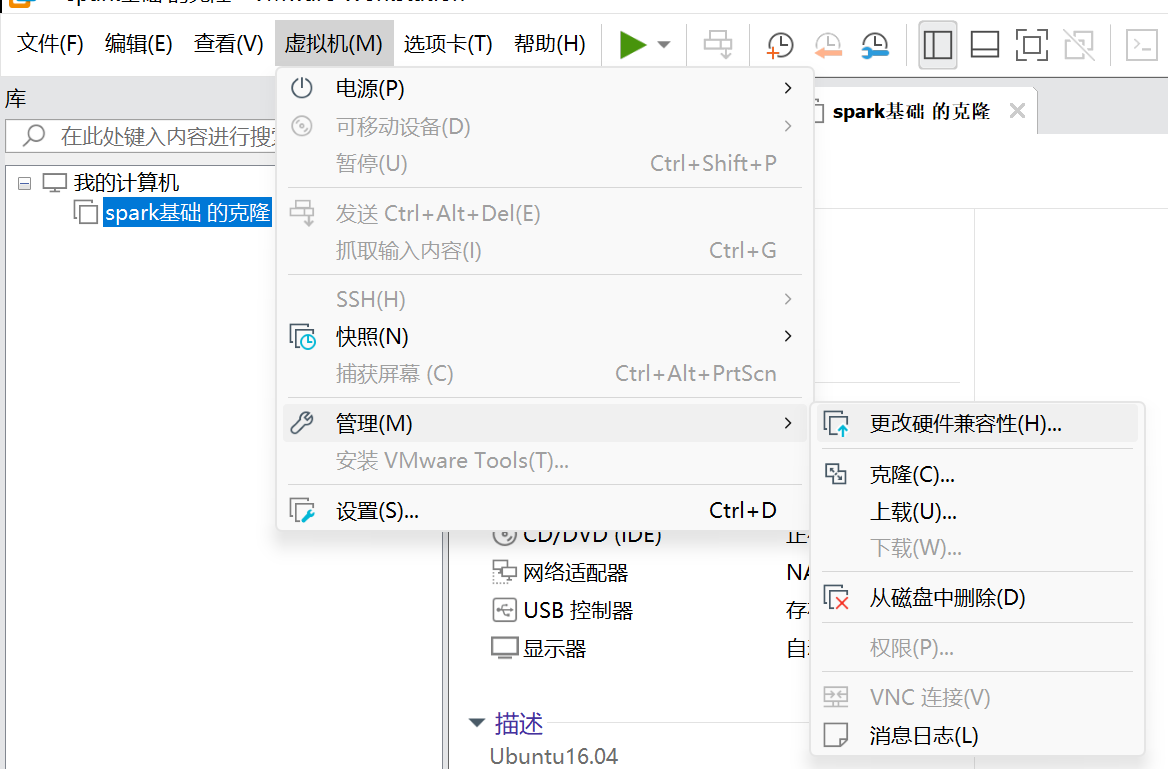Click the power icon next to 电源(P)

[302, 88]
